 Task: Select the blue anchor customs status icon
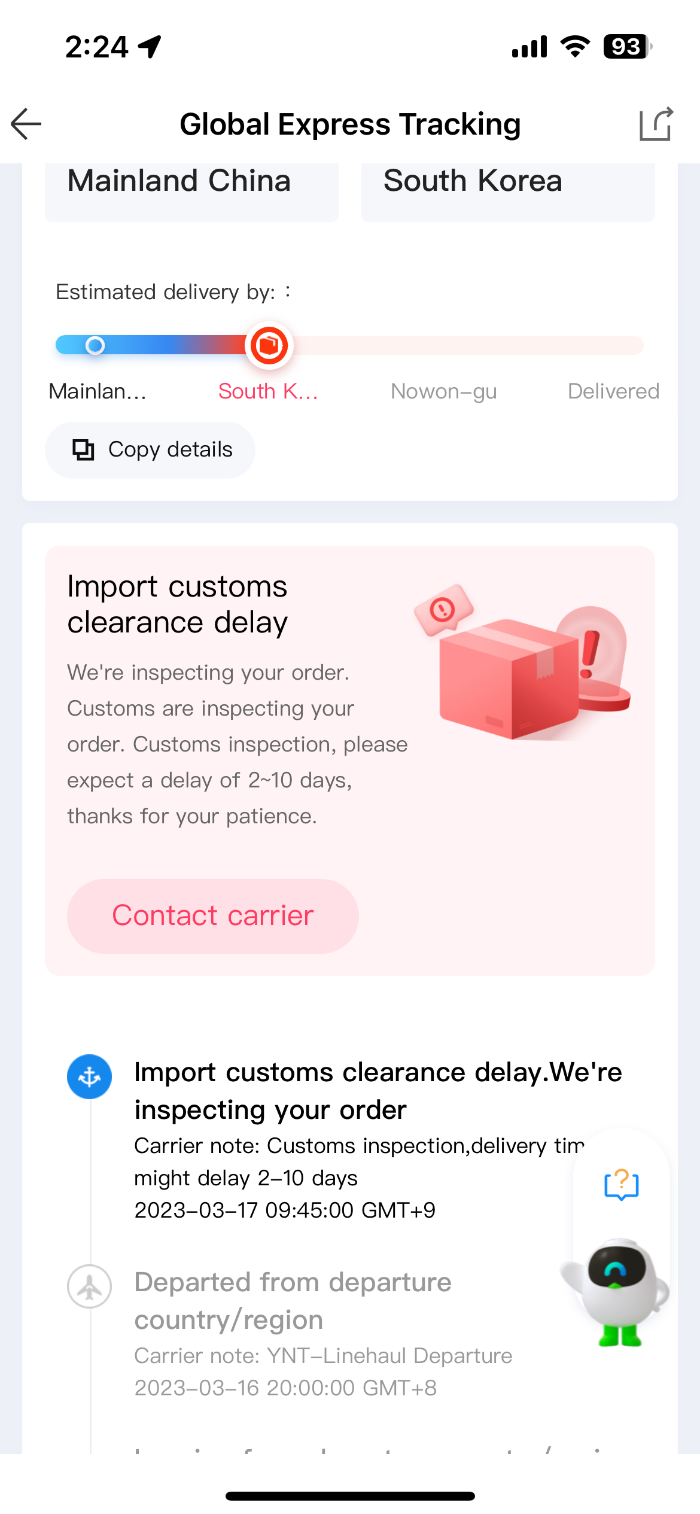point(90,1077)
